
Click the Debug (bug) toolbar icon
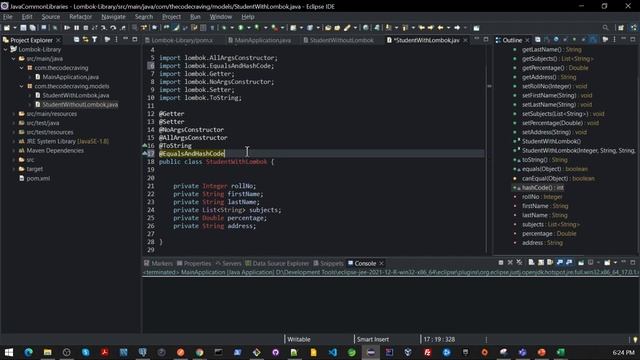pyautogui.click(x=224, y=28)
